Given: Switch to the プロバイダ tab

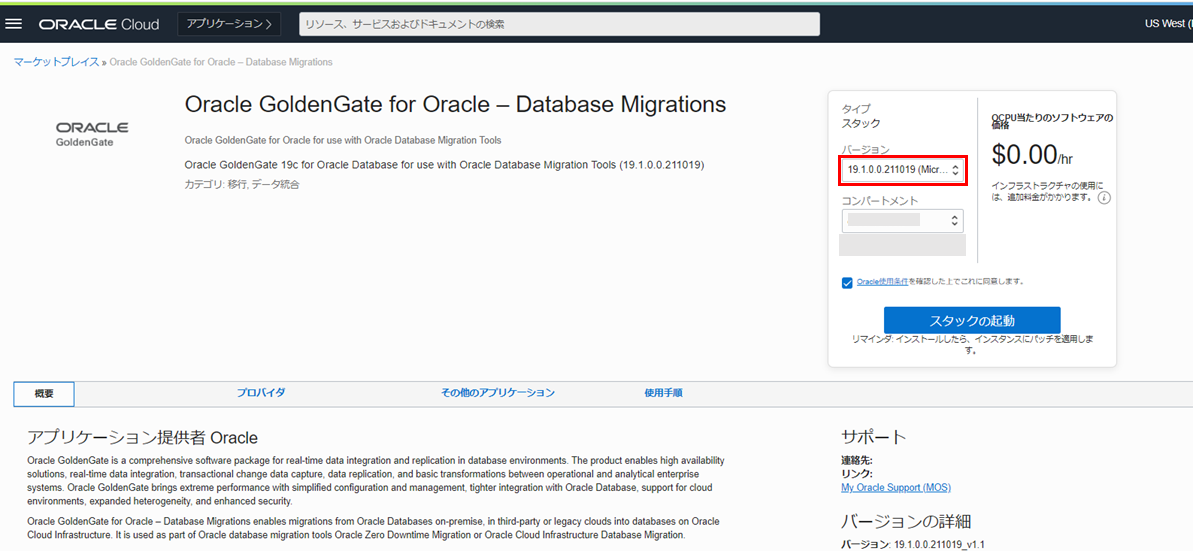Looking at the screenshot, I should coord(261,393).
